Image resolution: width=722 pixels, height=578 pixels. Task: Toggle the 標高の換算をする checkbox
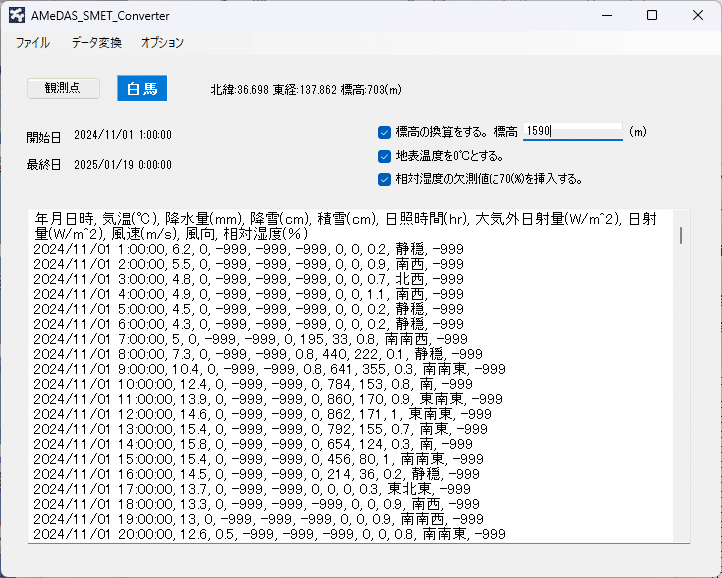(384, 133)
